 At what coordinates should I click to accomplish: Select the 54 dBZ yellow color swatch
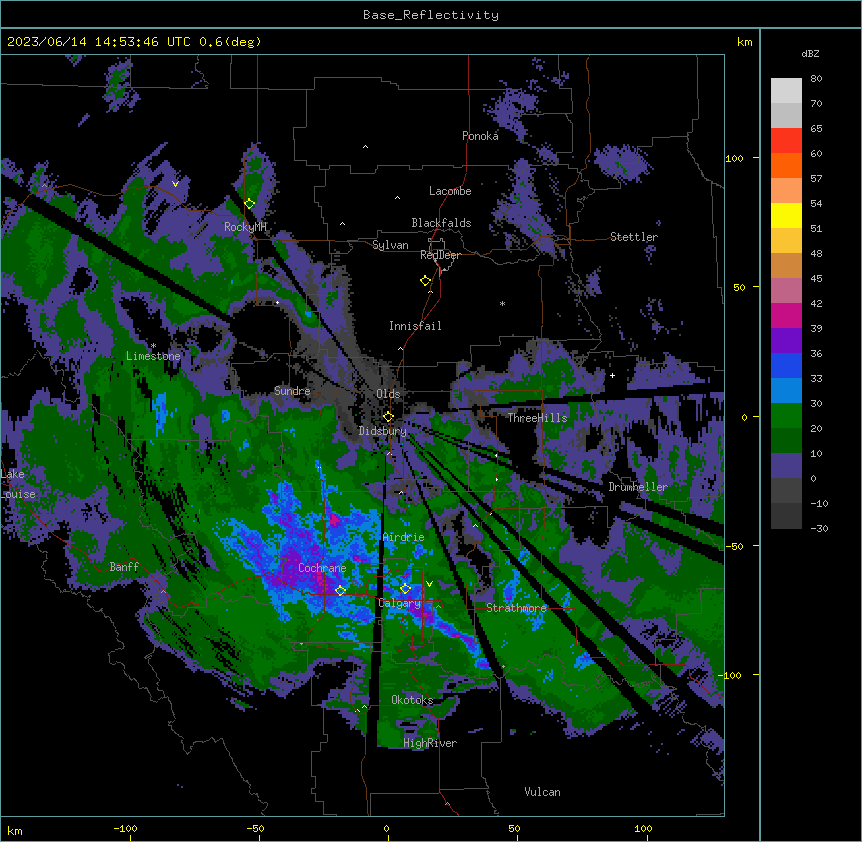(x=786, y=215)
